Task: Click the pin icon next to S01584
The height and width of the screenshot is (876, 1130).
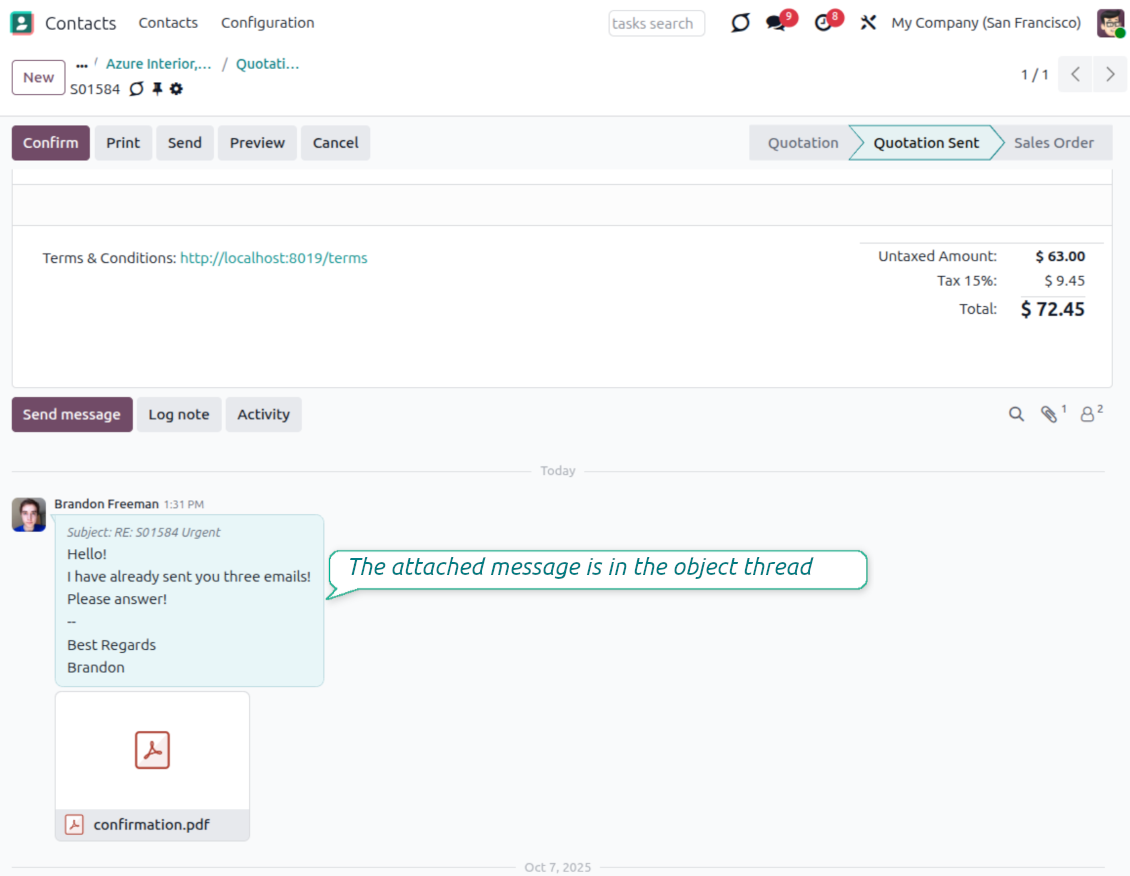Action: point(157,89)
